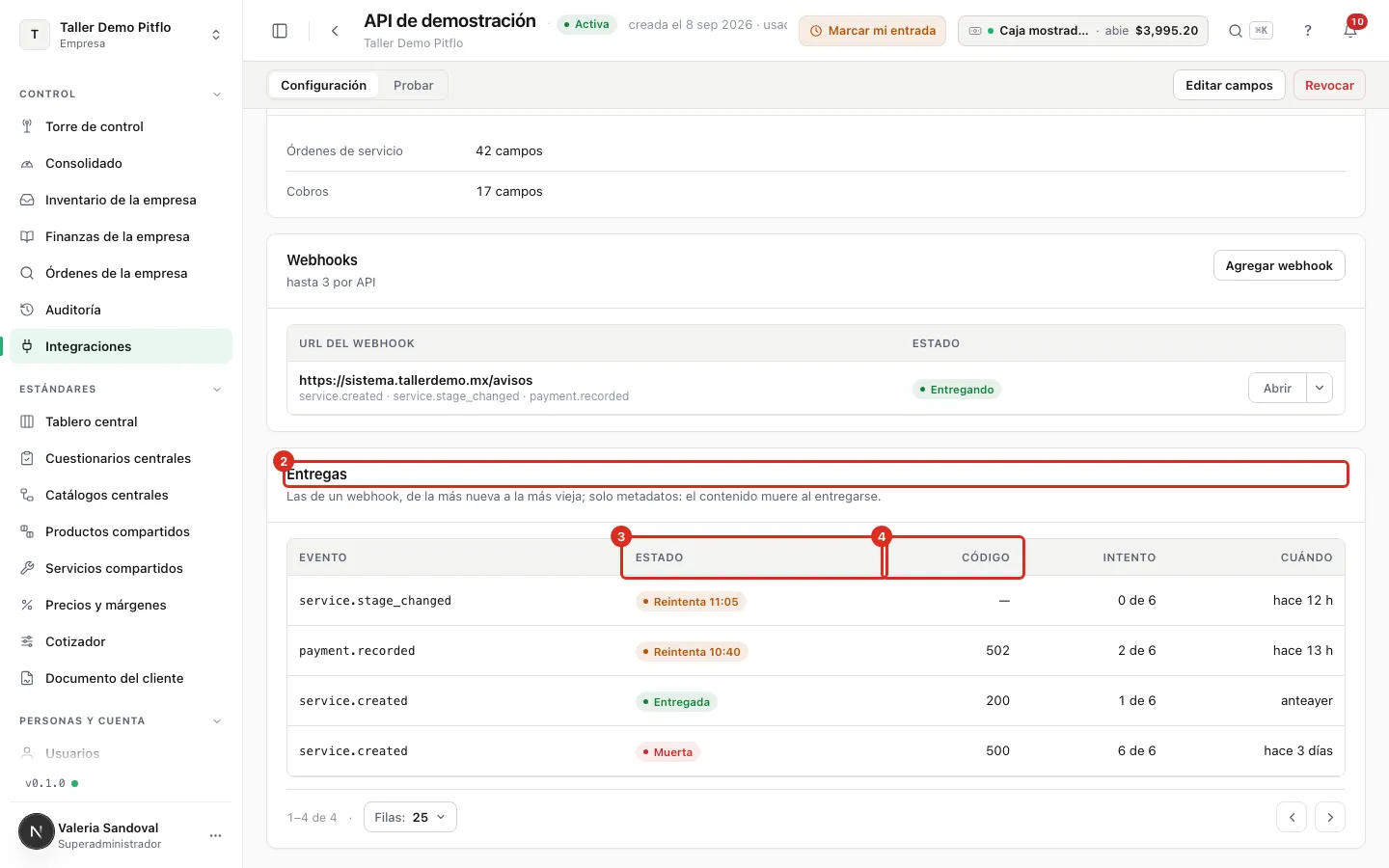1389x868 pixels.
Task: Click the webhook URL sistema.tallerdemo.mx/avisos
Action: point(416,380)
